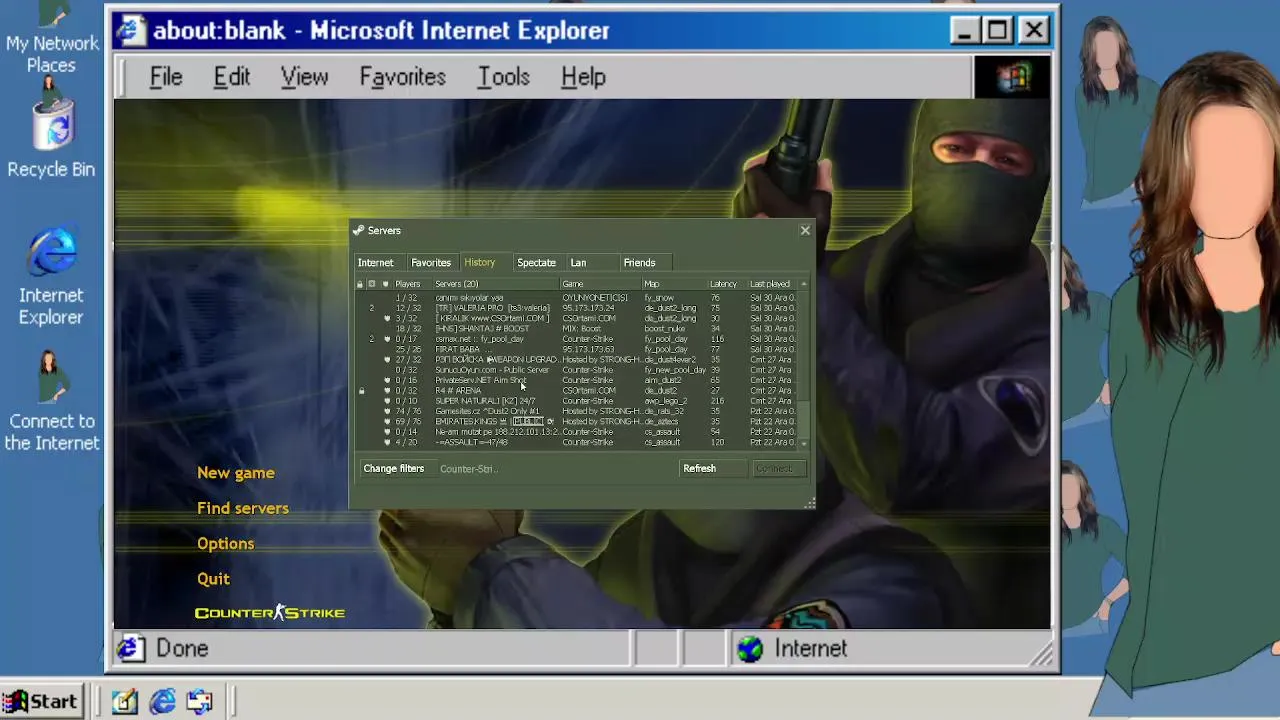Start a New game from main menu

click(x=236, y=473)
